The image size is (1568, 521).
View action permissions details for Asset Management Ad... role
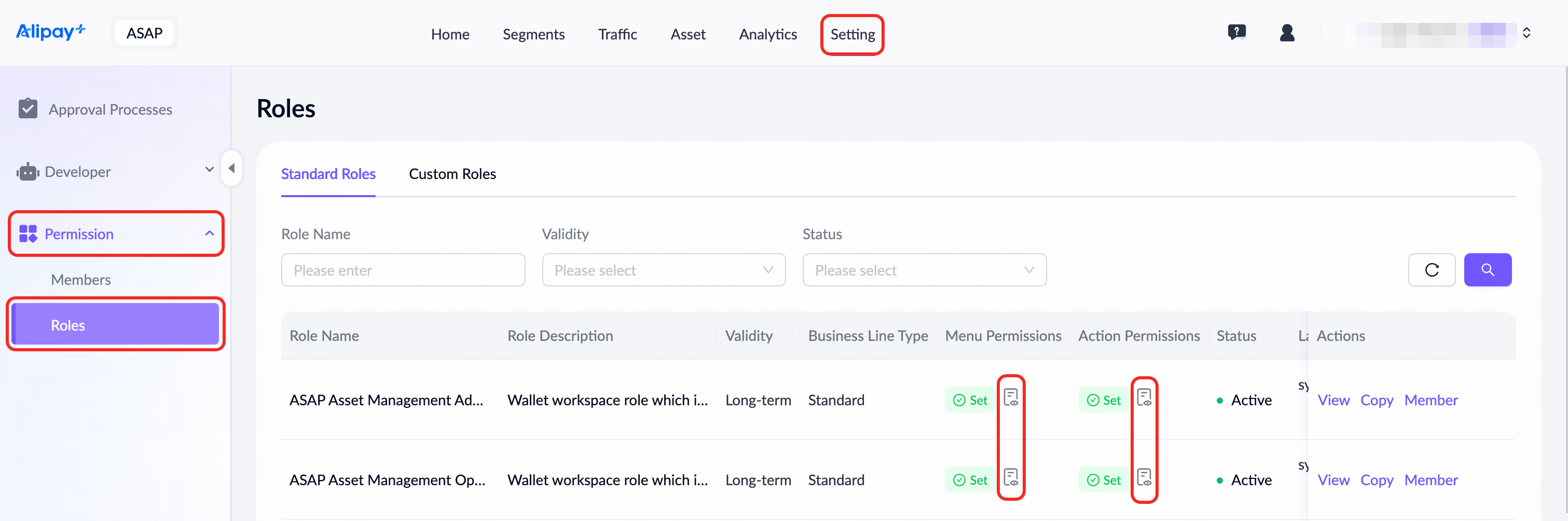click(1144, 398)
